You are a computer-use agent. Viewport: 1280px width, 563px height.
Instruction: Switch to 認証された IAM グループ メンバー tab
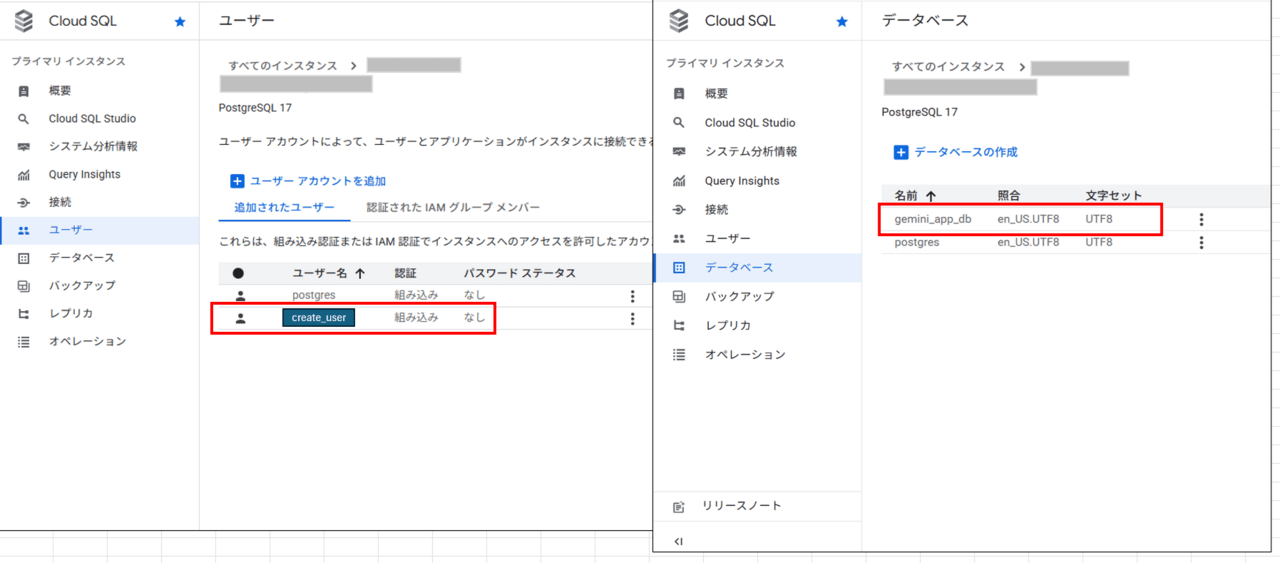pos(453,208)
